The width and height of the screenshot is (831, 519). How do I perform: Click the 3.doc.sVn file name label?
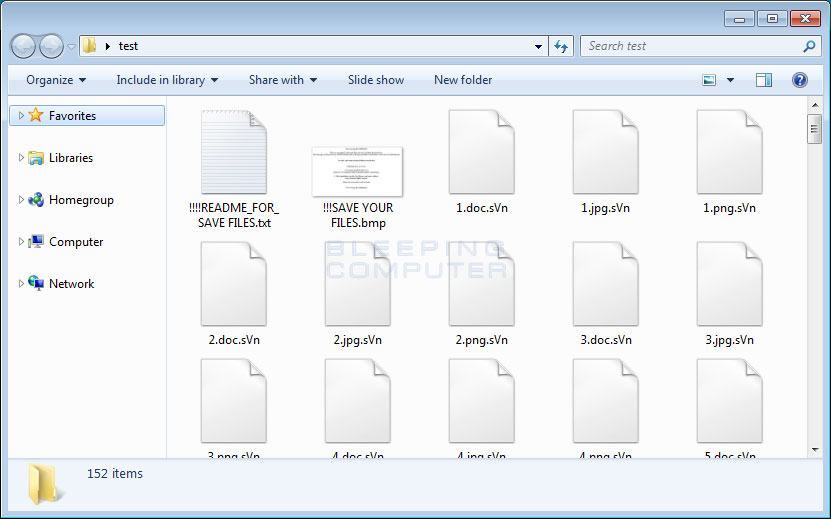pos(606,340)
